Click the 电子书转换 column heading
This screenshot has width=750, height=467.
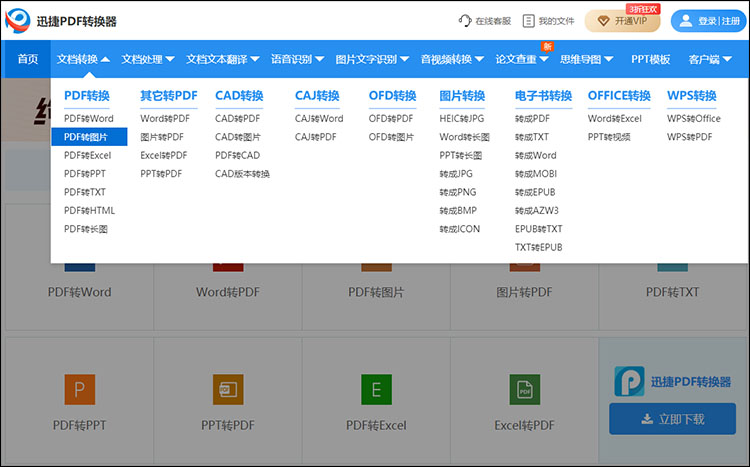tap(543, 96)
